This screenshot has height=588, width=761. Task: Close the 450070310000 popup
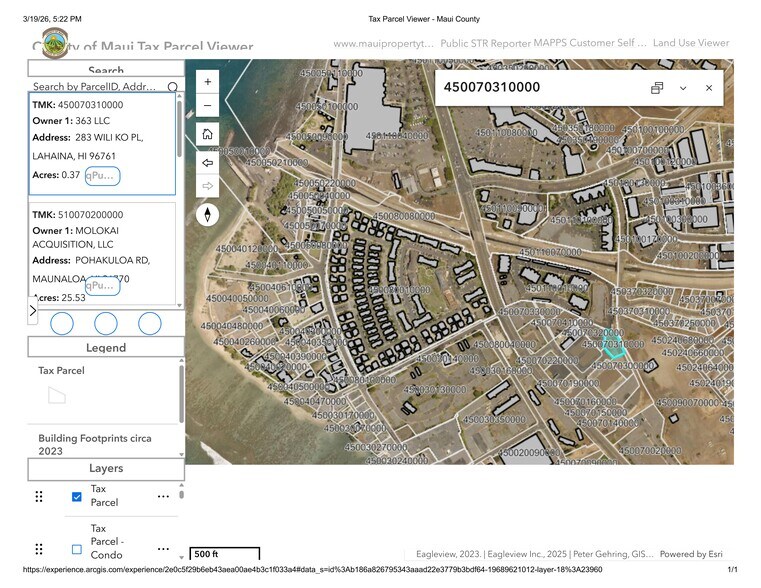[x=709, y=88]
